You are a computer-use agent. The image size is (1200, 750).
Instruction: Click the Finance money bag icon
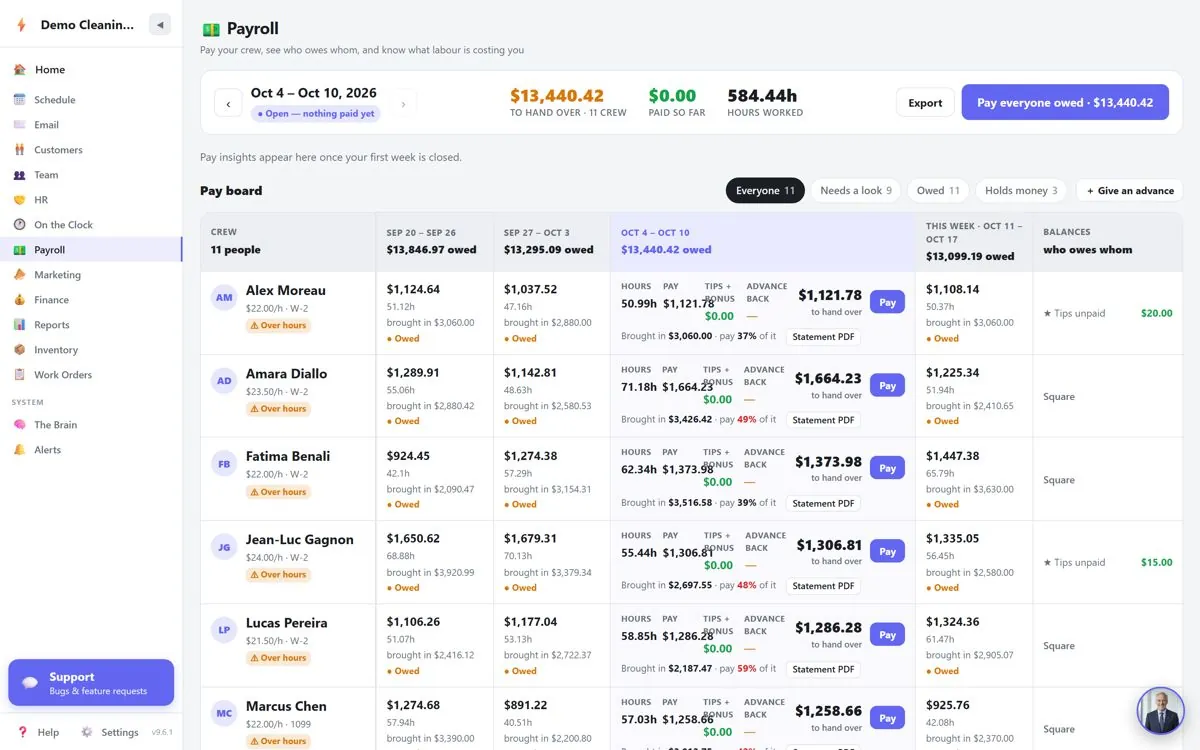tap(19, 300)
